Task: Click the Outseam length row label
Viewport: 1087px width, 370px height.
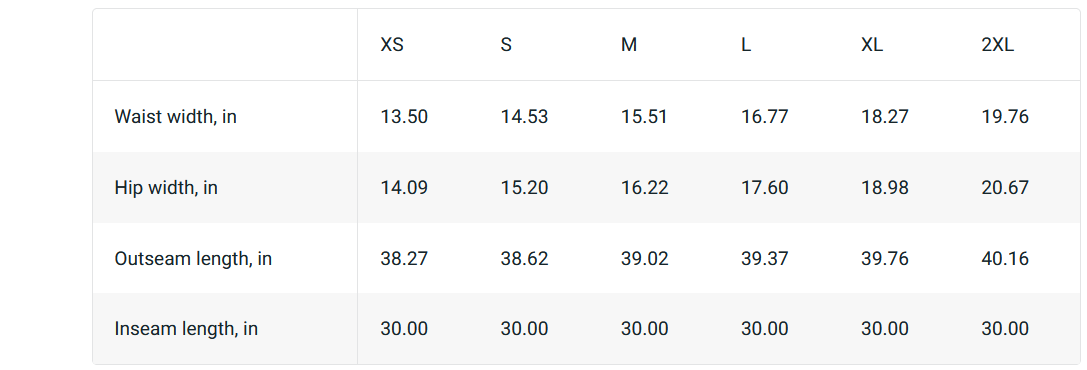Action: (193, 259)
